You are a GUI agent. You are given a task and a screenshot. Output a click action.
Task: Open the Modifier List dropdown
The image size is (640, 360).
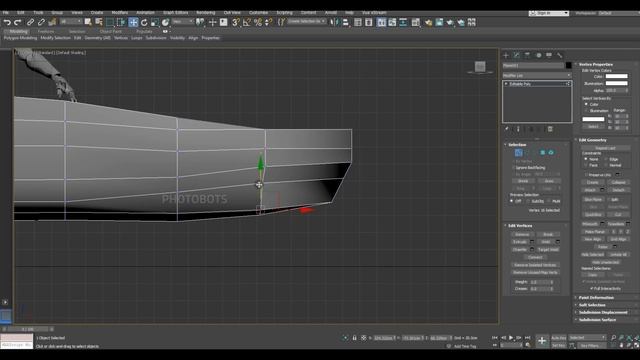pos(537,76)
